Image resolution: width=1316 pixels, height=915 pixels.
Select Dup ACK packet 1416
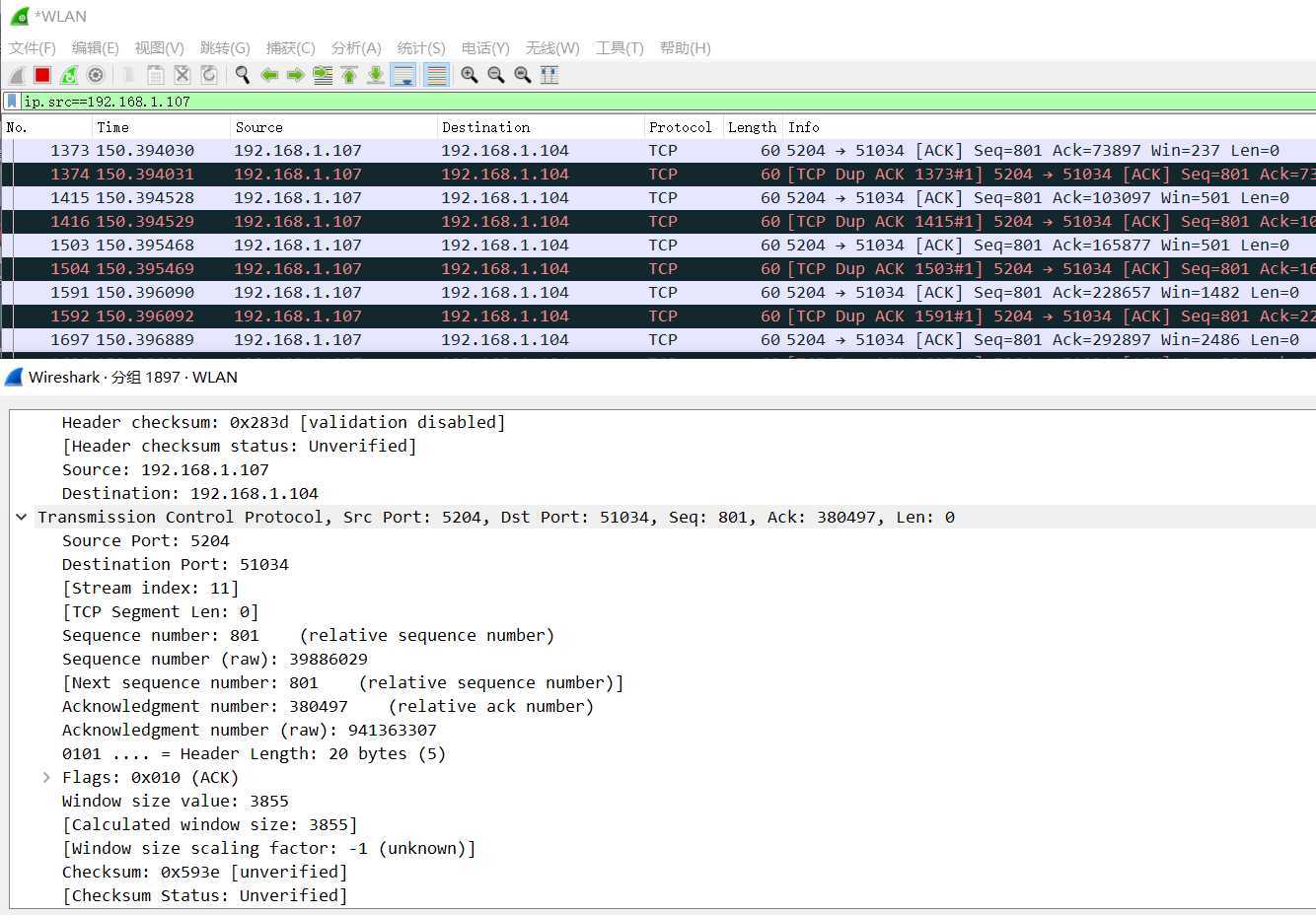tap(658, 222)
